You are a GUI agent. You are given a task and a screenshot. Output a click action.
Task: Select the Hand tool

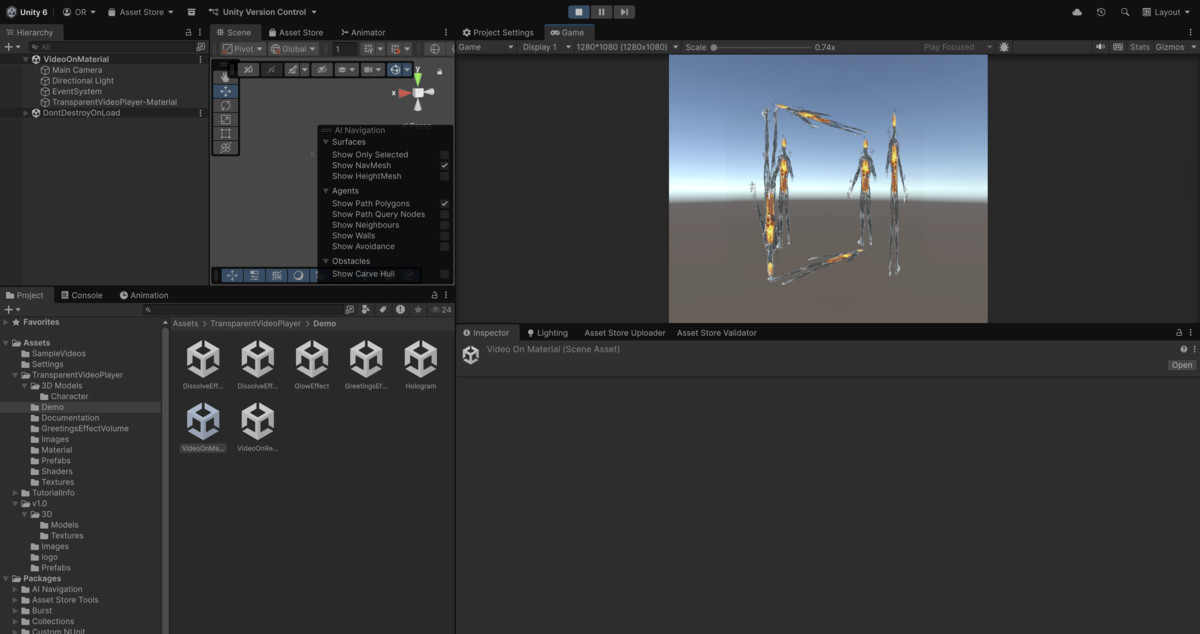click(x=226, y=76)
